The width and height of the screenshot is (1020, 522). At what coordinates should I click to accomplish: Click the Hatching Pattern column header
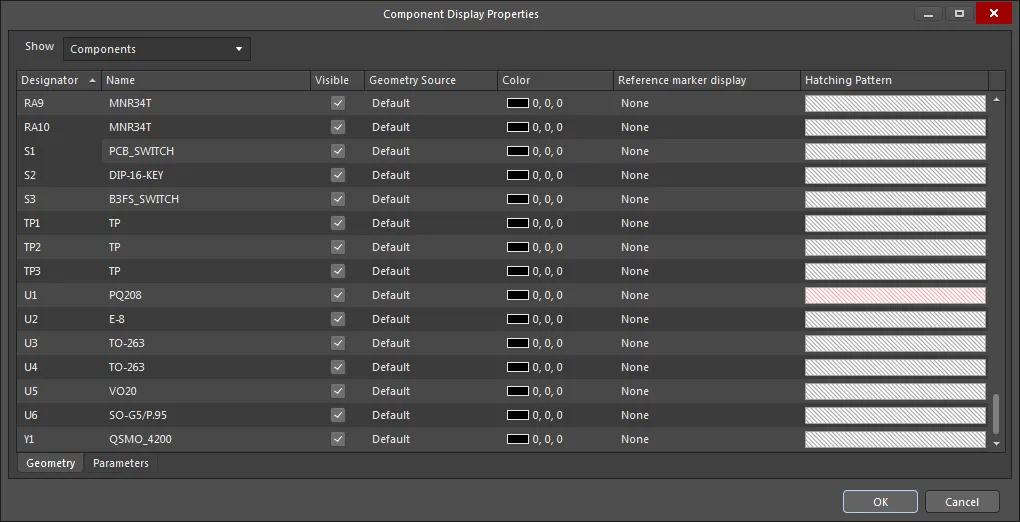[894, 80]
